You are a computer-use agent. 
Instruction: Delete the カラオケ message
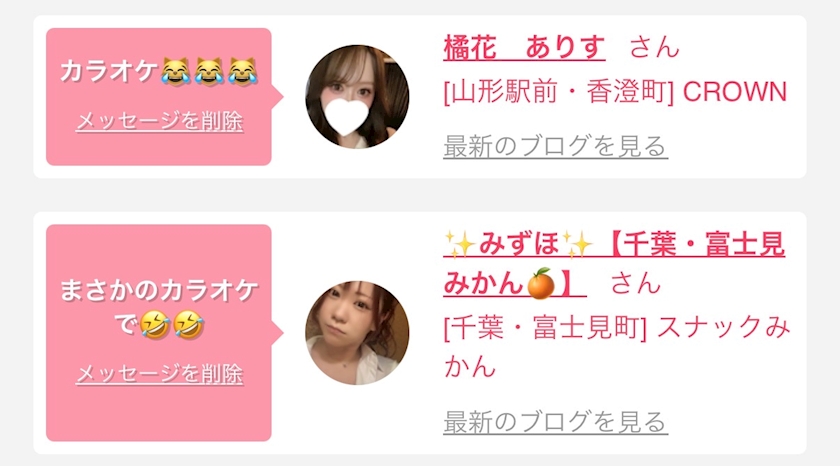click(x=159, y=122)
